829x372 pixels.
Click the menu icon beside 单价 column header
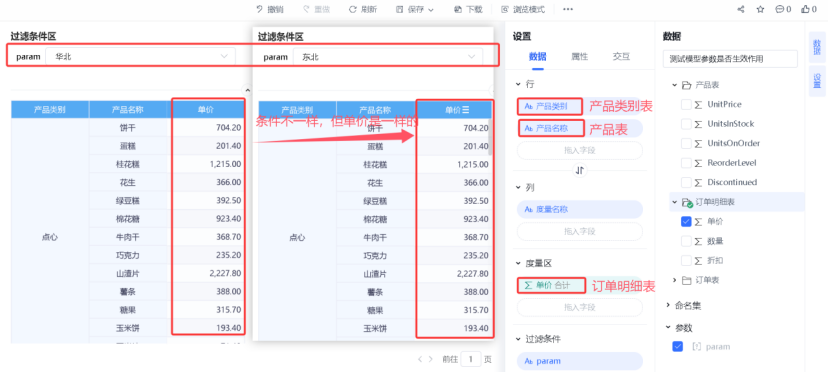coord(466,110)
